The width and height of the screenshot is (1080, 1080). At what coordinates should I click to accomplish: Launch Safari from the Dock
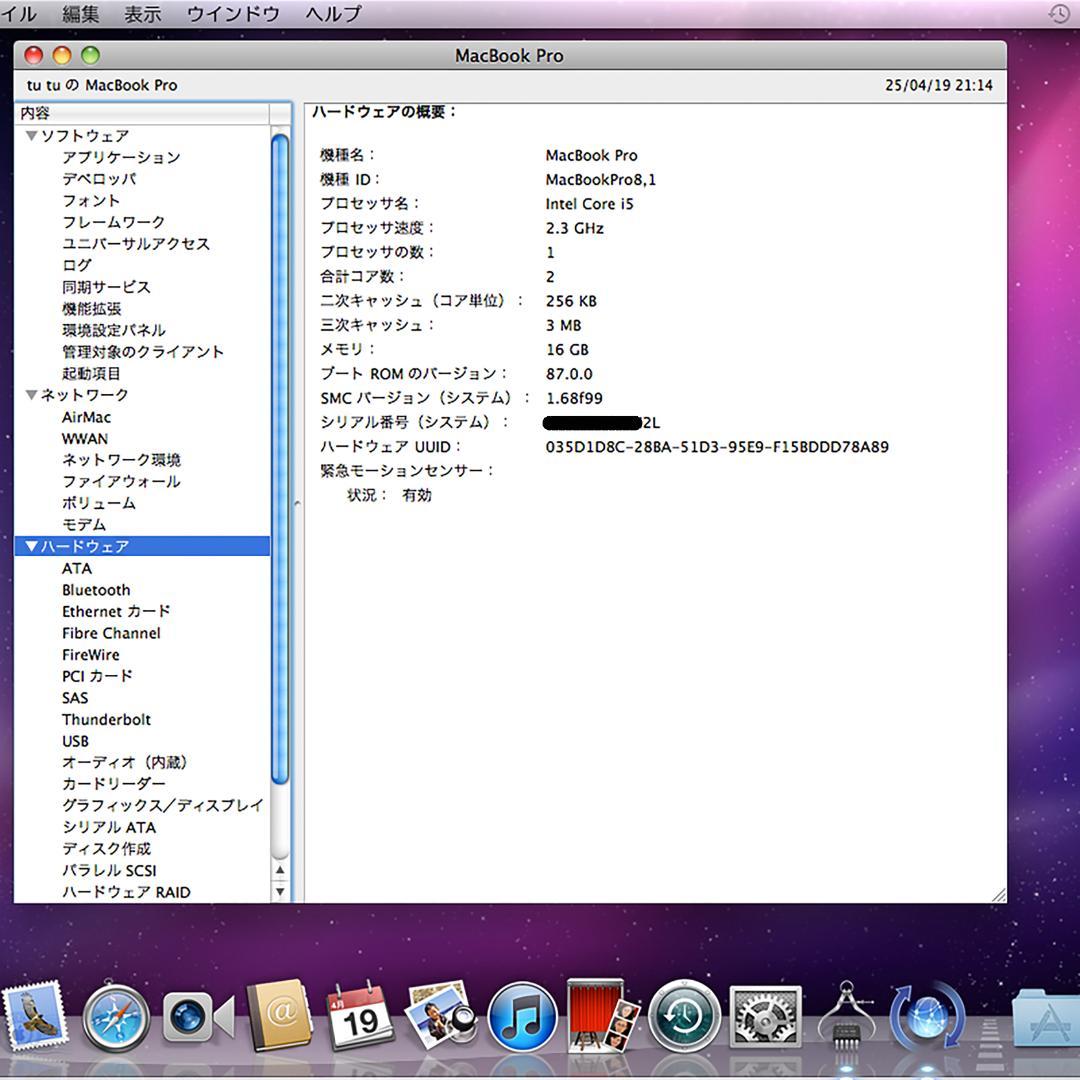tap(118, 1020)
